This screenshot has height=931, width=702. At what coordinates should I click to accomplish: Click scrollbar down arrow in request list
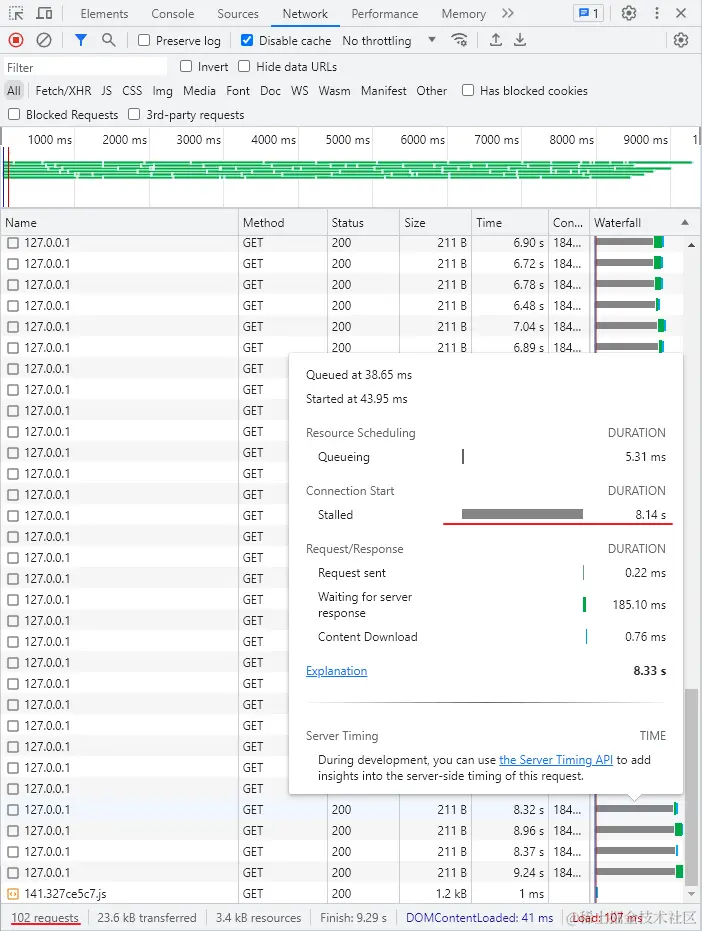(x=691, y=894)
